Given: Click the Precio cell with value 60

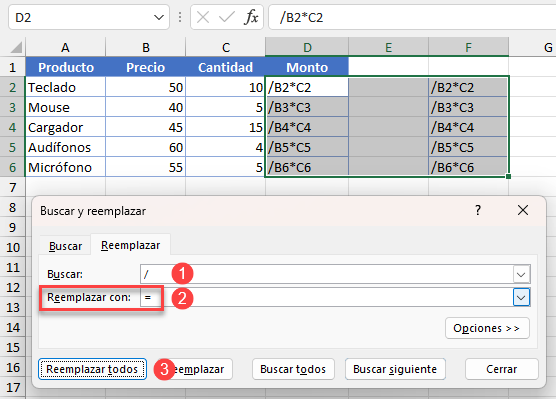Looking at the screenshot, I should (x=145, y=147).
